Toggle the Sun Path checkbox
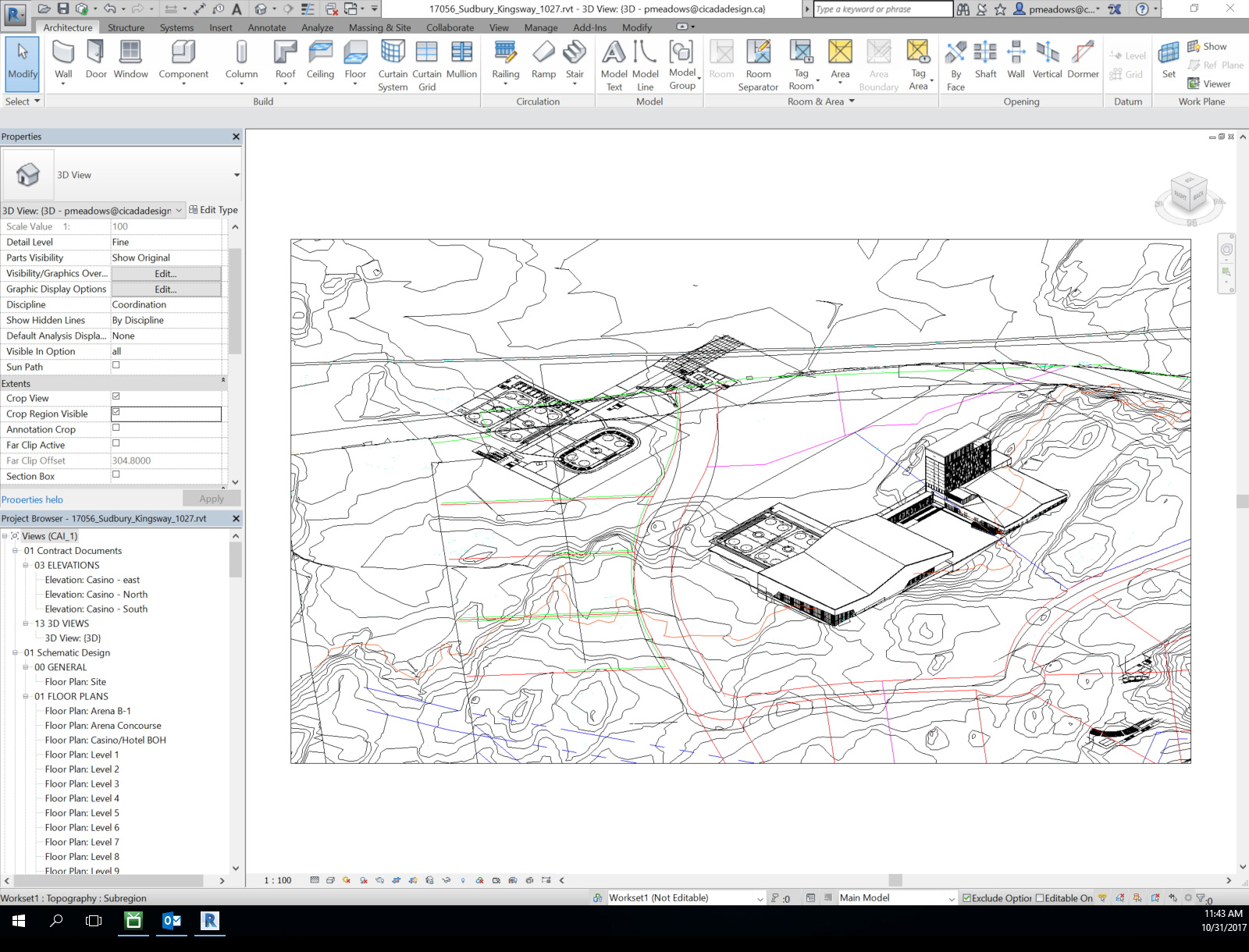This screenshot has width=1249, height=952. (116, 365)
